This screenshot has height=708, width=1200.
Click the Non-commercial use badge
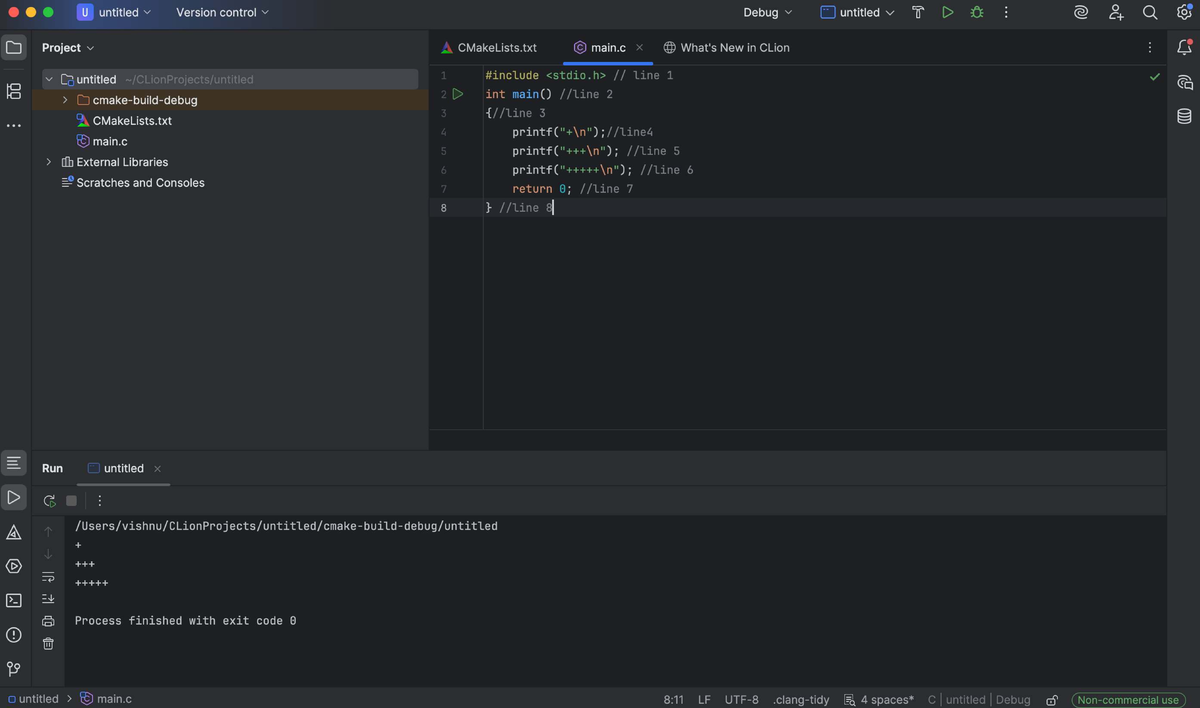coord(1127,700)
